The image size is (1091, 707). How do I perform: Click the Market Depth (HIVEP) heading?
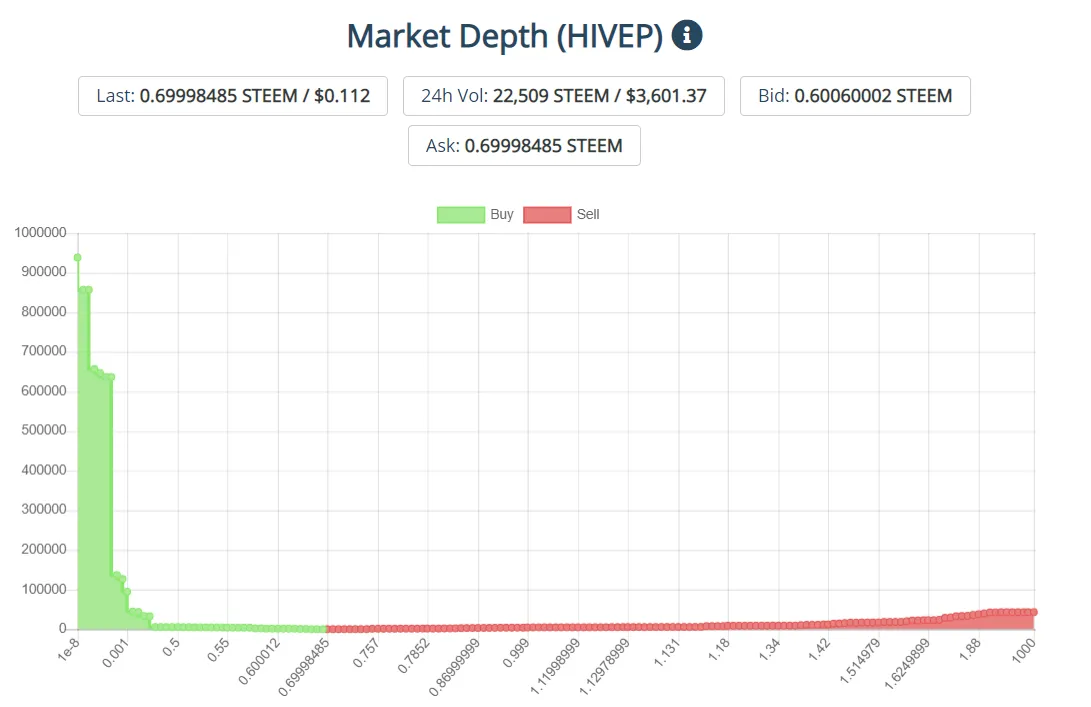pos(504,36)
